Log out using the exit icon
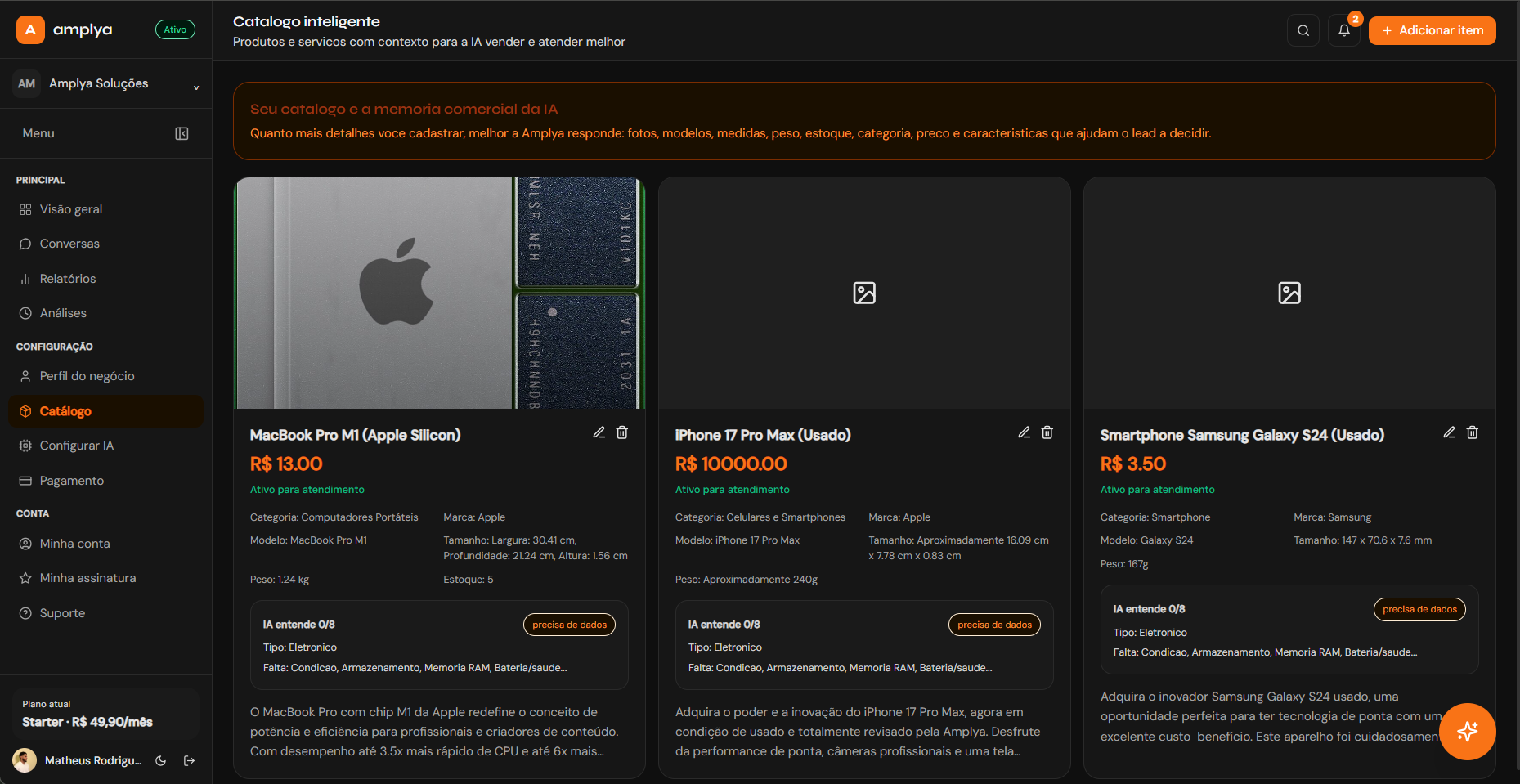 click(x=190, y=760)
